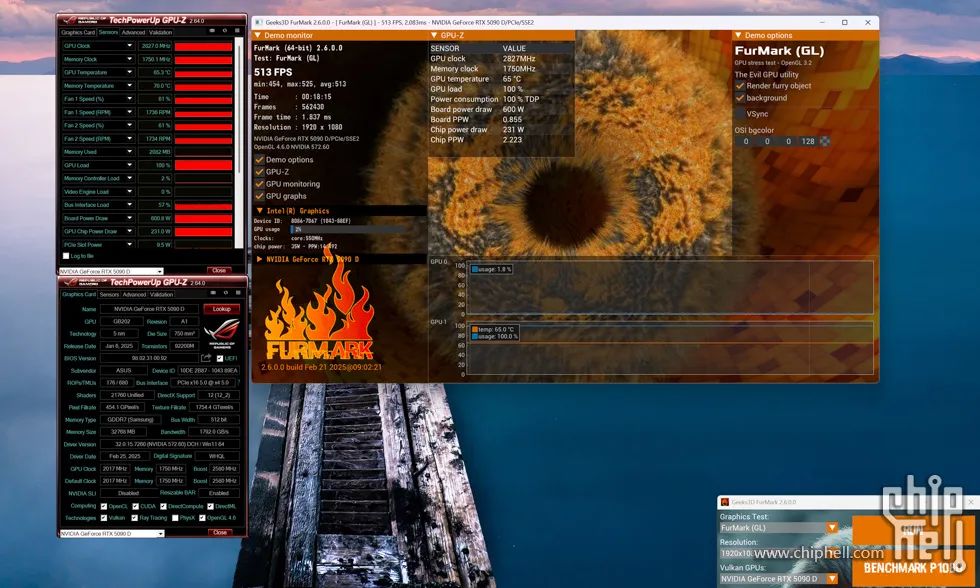Open the GPU Clock sensor dropdown arrow
The height and width of the screenshot is (588, 980).
129,46
